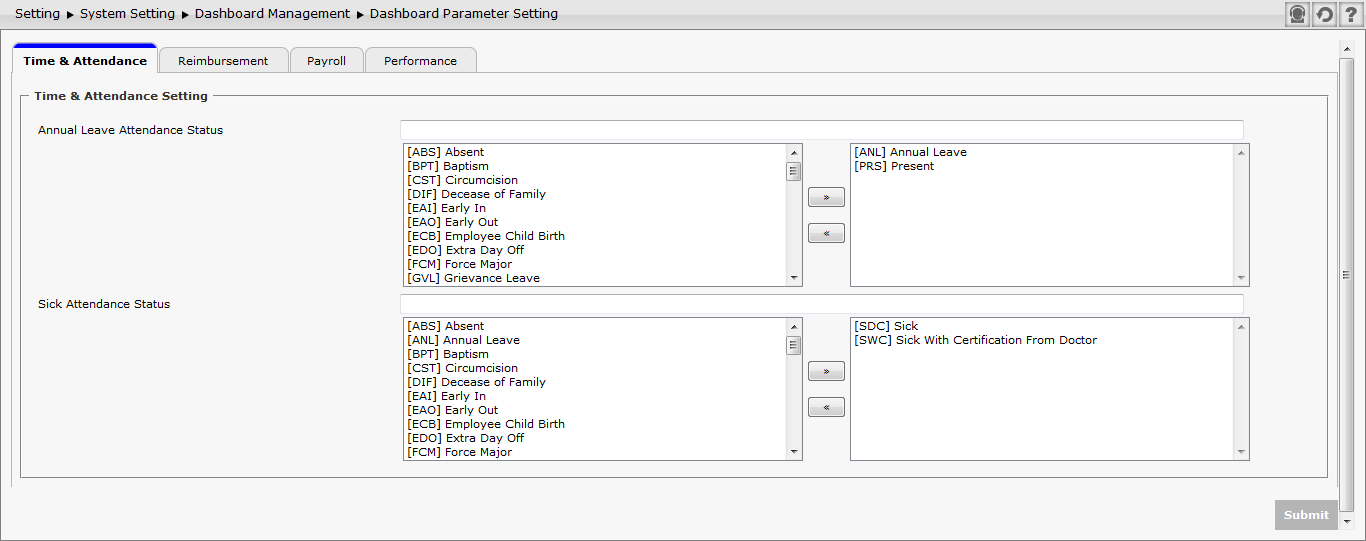The image size is (1366, 541).
Task: Select [GVL] Grievance Leave in the list
Action: [473, 279]
